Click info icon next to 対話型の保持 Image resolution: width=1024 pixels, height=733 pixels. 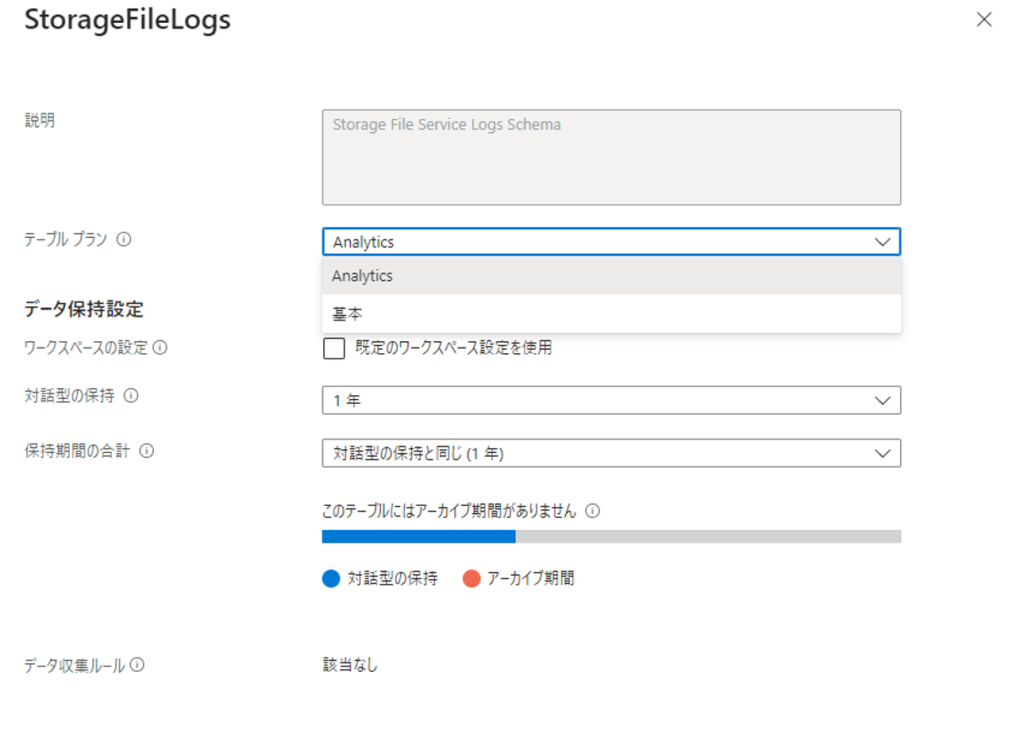pos(131,395)
